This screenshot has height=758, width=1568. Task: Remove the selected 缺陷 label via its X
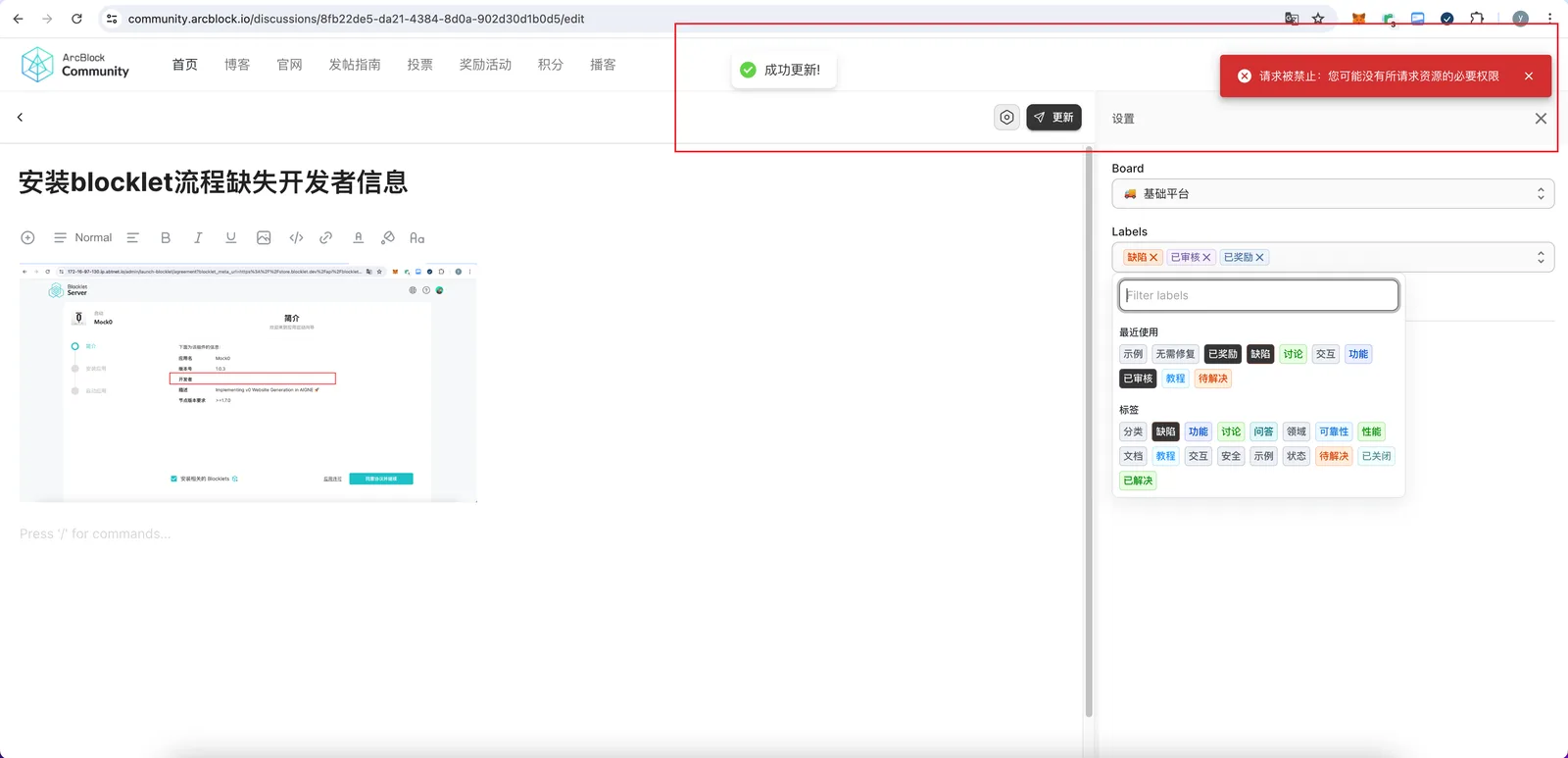coord(1153,257)
